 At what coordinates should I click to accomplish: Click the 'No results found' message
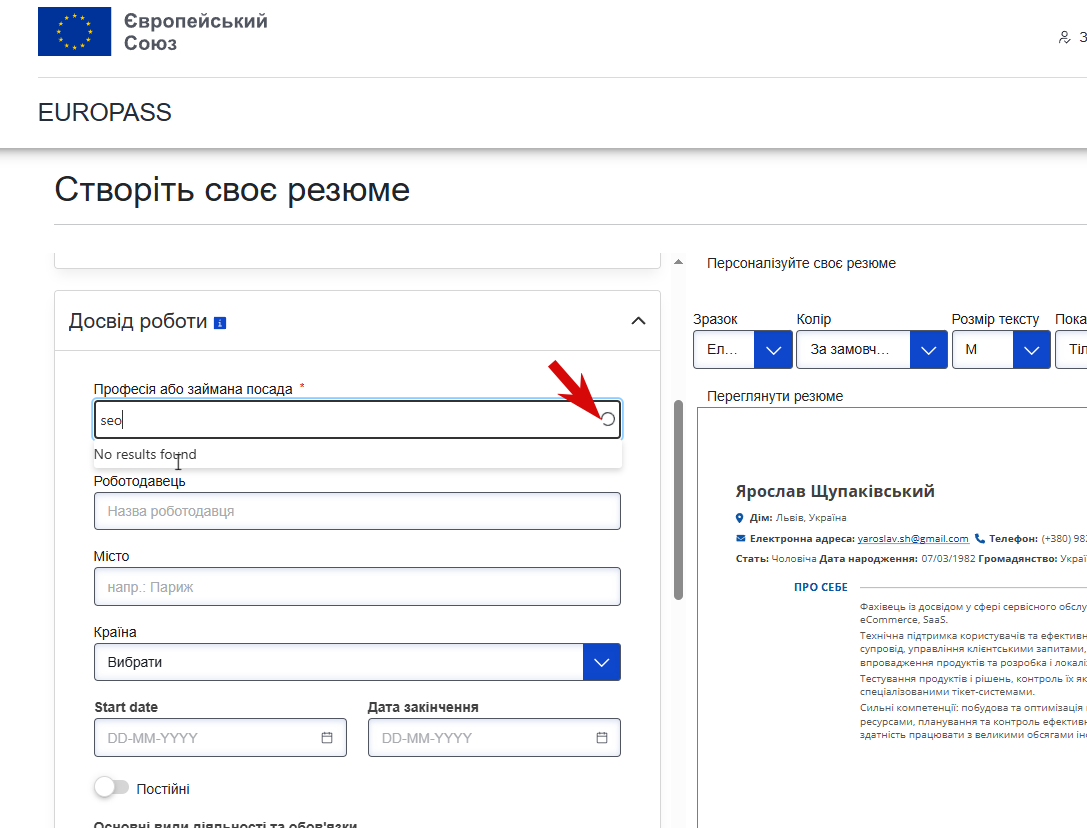[x=145, y=454]
